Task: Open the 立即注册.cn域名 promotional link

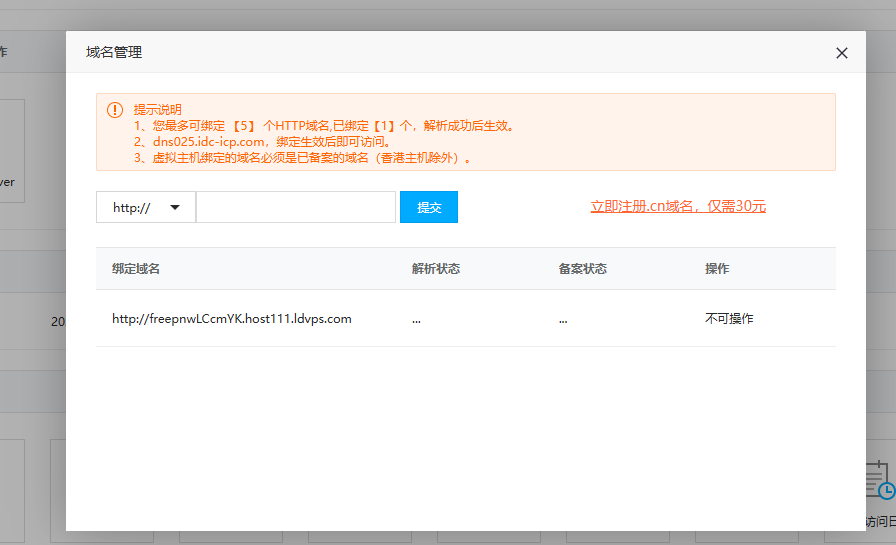Action: pos(678,206)
